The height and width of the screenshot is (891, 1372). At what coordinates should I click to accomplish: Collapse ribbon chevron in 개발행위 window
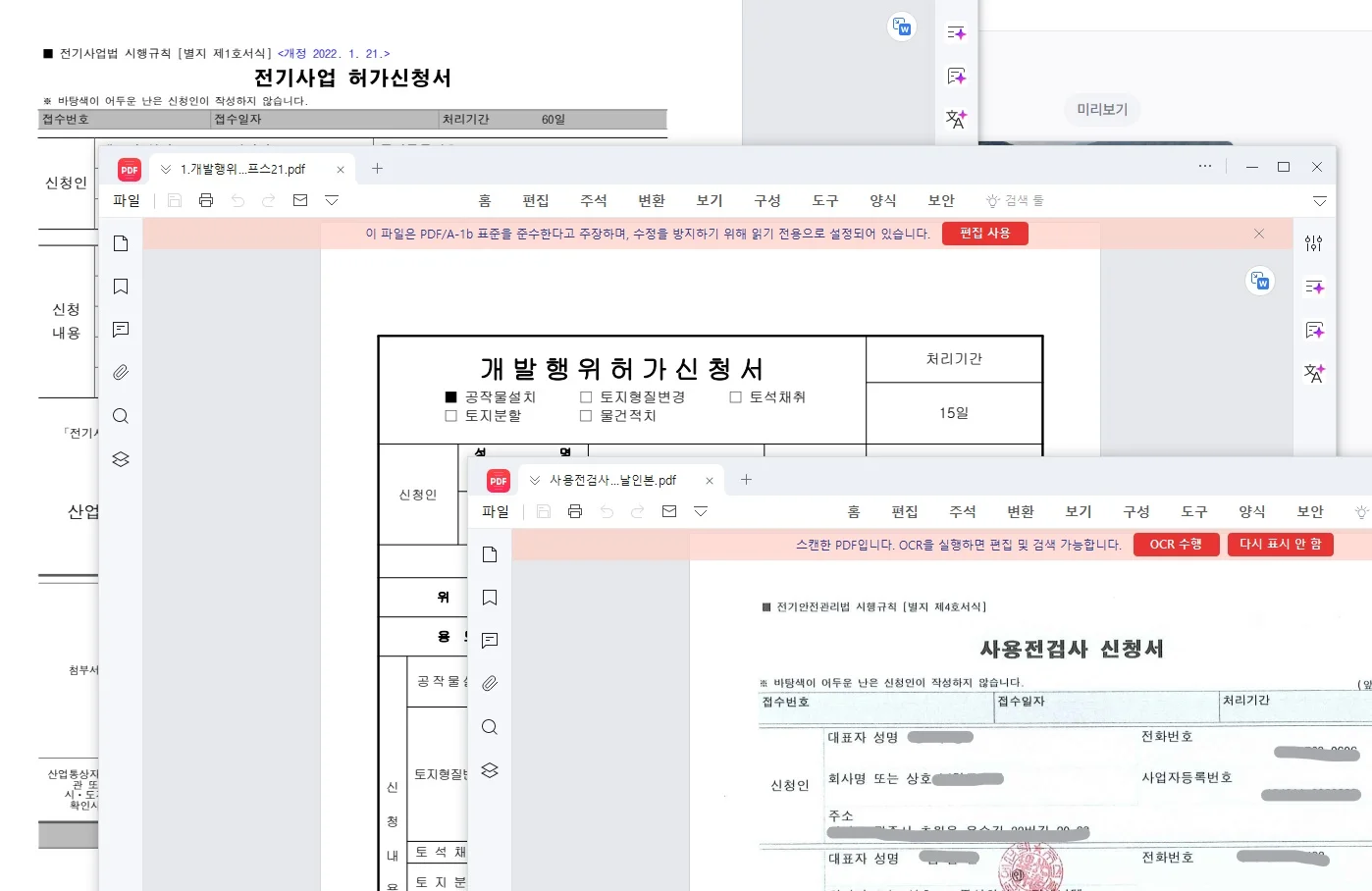point(1320,201)
